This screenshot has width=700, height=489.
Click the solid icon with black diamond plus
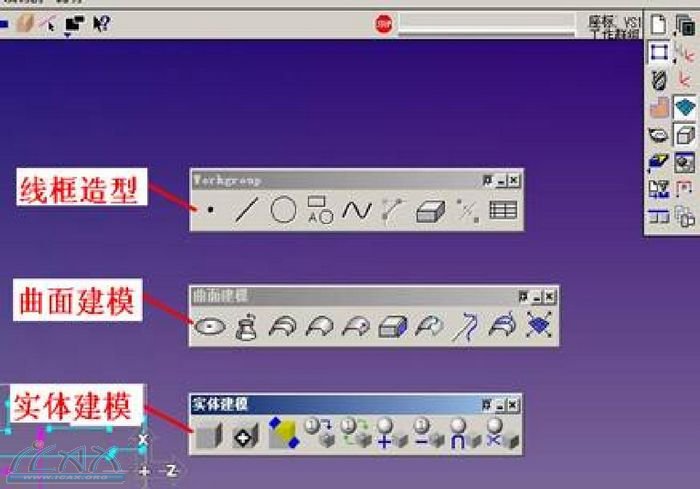pyautogui.click(x=245, y=436)
